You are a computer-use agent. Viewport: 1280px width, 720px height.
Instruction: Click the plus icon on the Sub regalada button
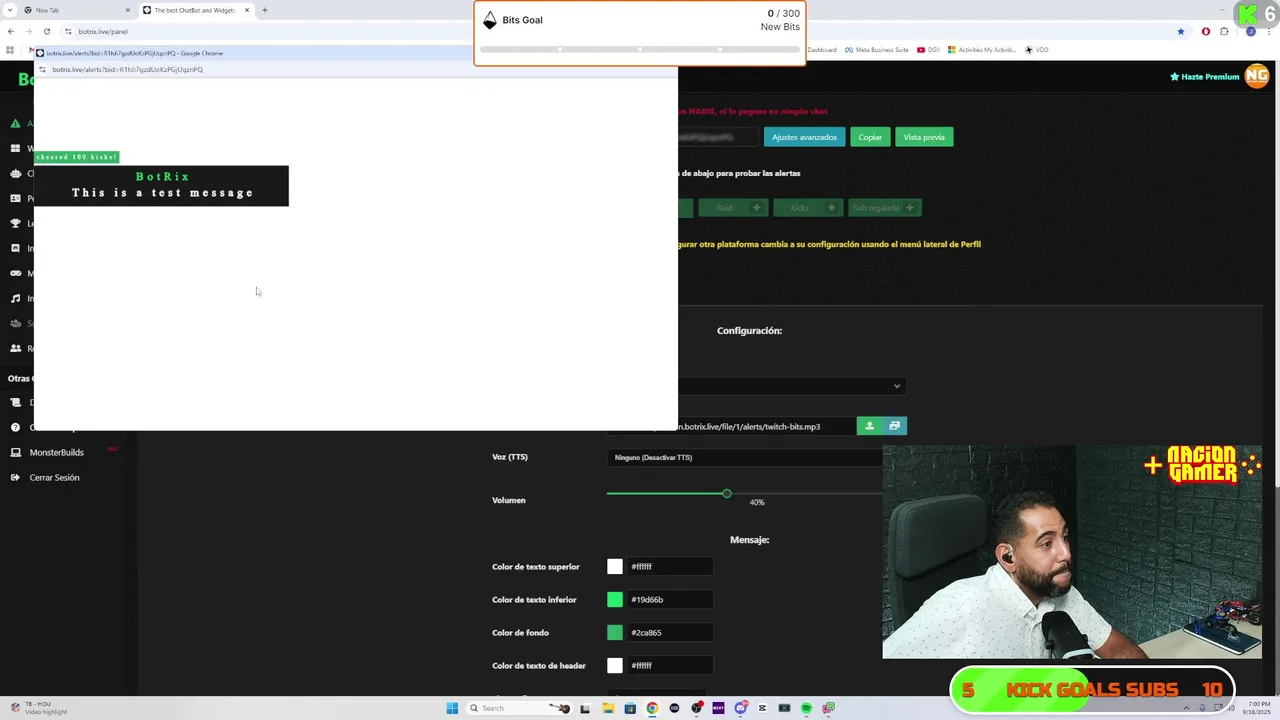pos(909,208)
